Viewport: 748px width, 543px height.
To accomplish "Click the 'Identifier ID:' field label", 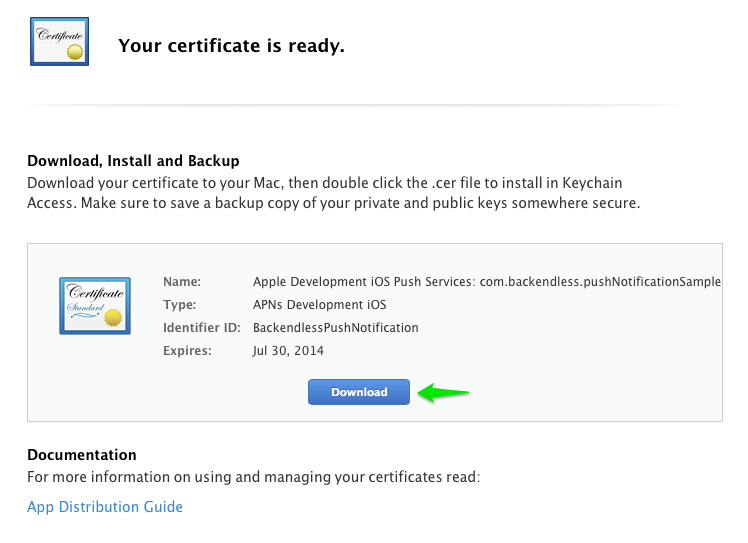I will [x=201, y=328].
